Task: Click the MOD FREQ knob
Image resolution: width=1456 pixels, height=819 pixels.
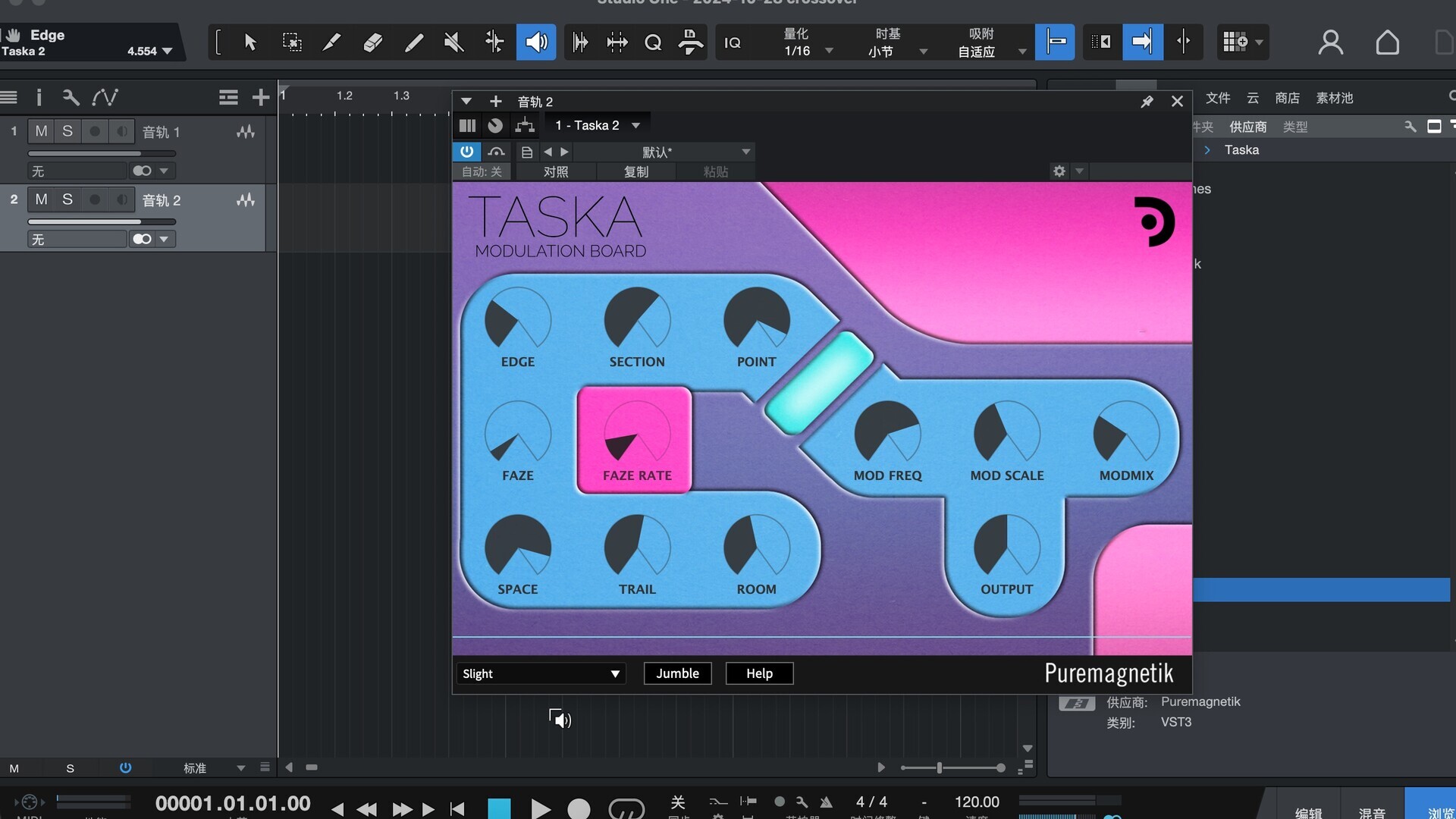Action: [887, 434]
